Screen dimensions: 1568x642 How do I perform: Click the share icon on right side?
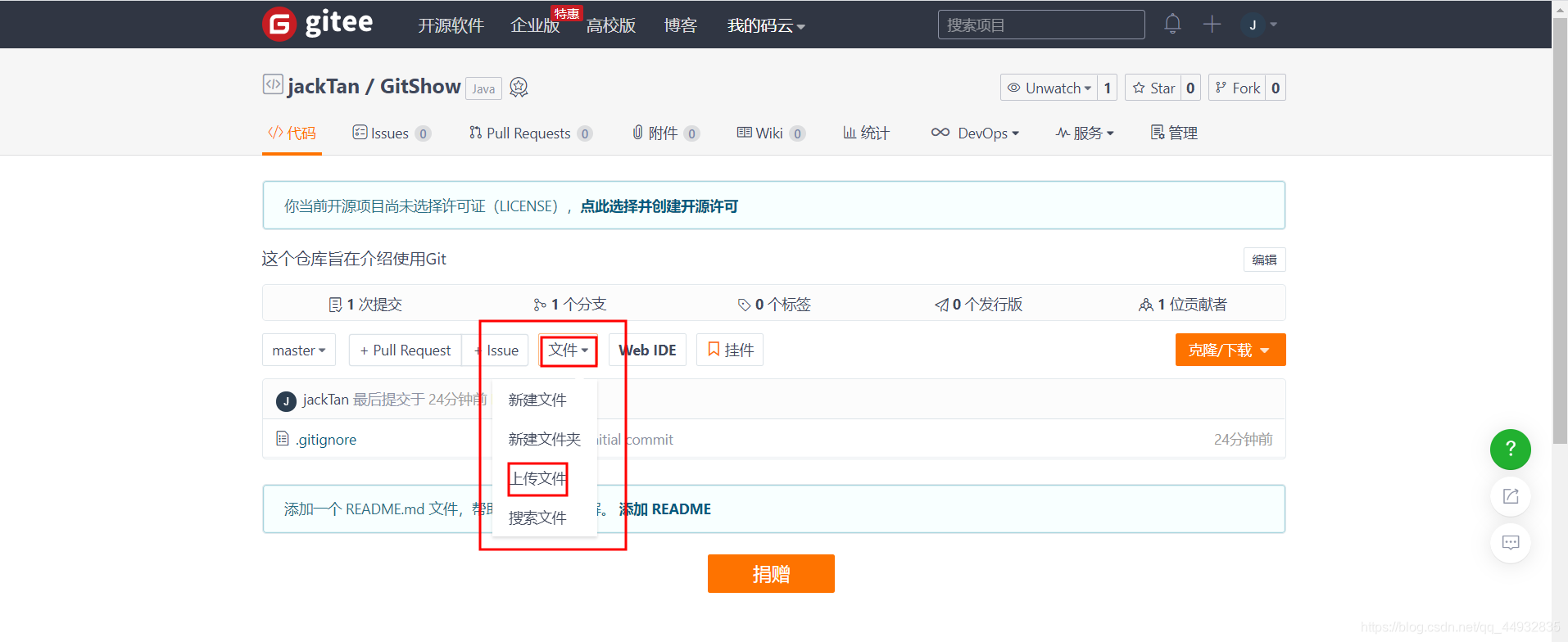1510,495
